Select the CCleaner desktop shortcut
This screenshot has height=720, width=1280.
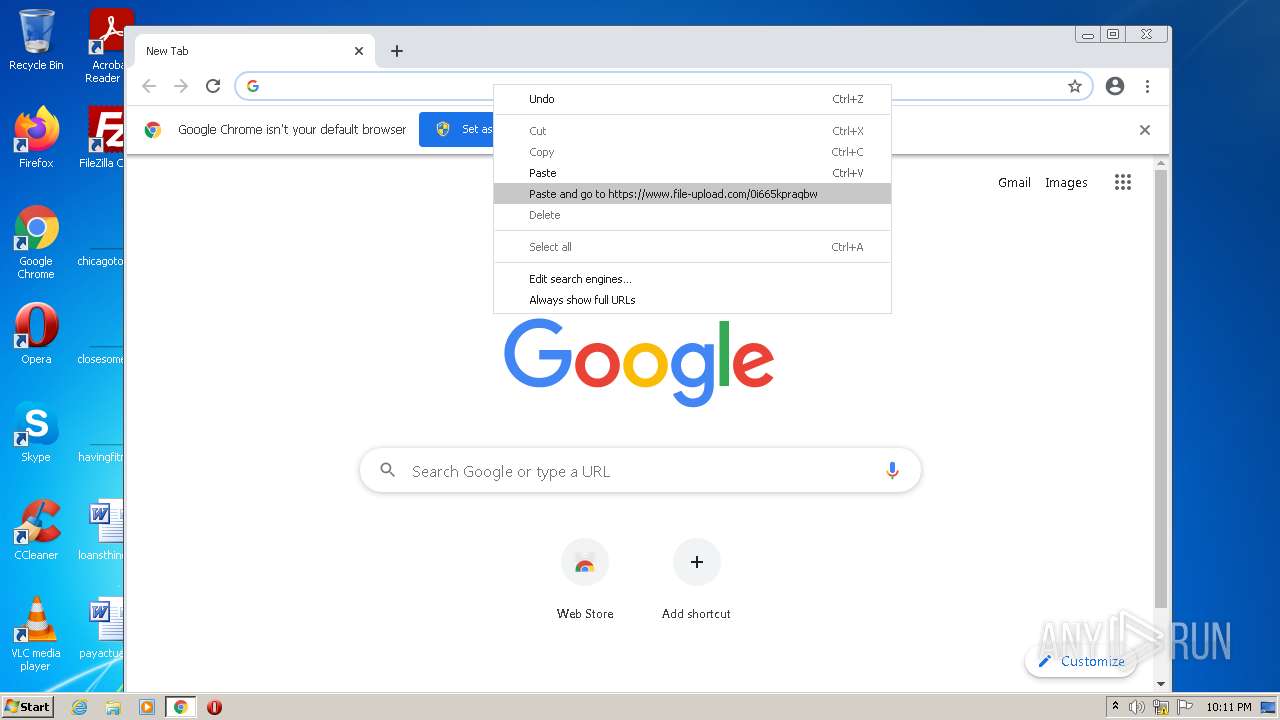(36, 530)
